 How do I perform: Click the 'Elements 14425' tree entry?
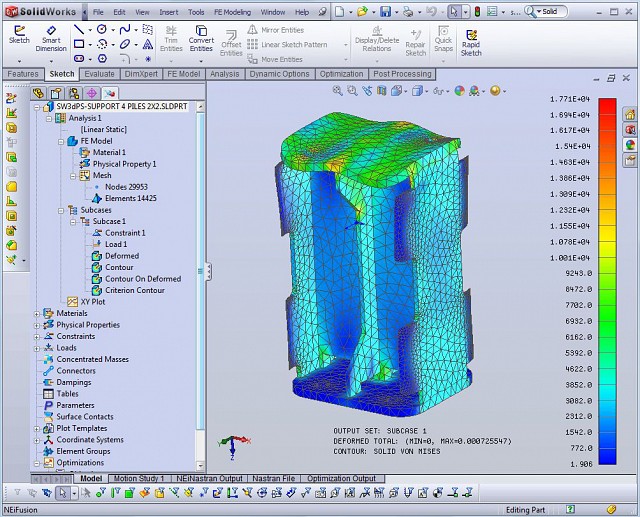click(x=131, y=198)
